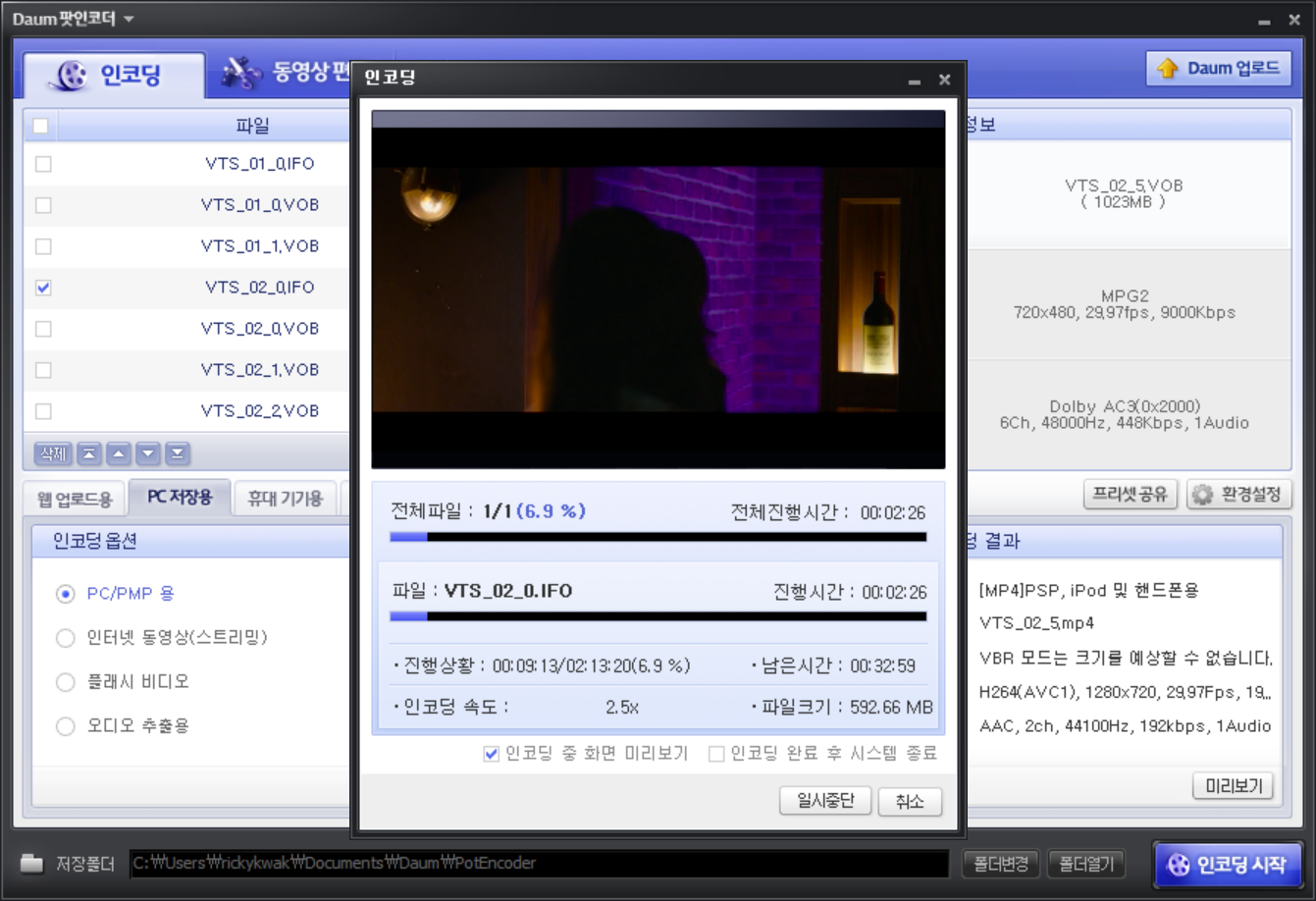Move selected file down one row

click(147, 453)
